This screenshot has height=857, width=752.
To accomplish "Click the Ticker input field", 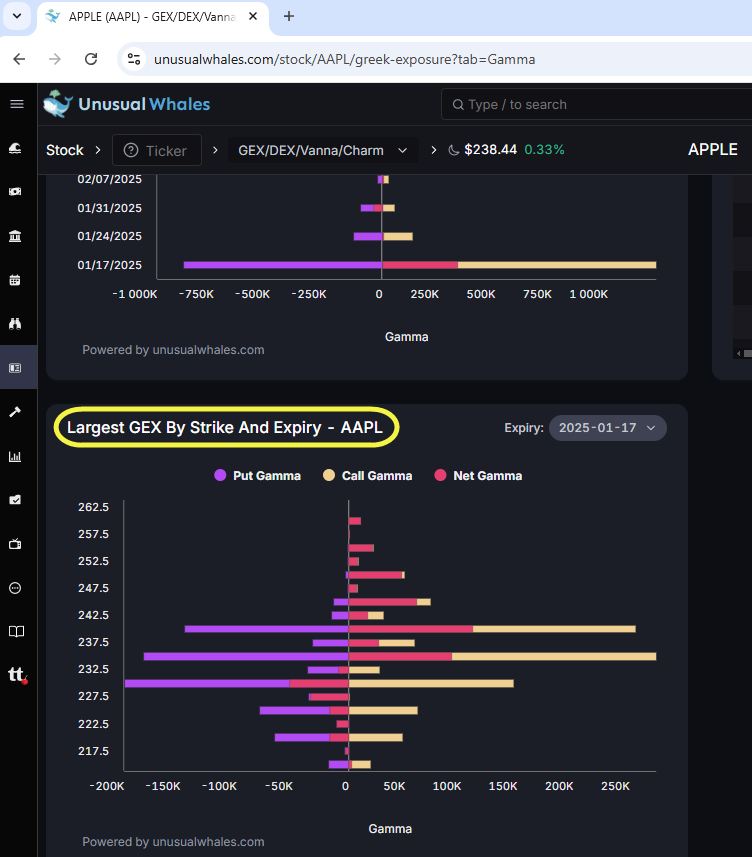I will coord(157,150).
